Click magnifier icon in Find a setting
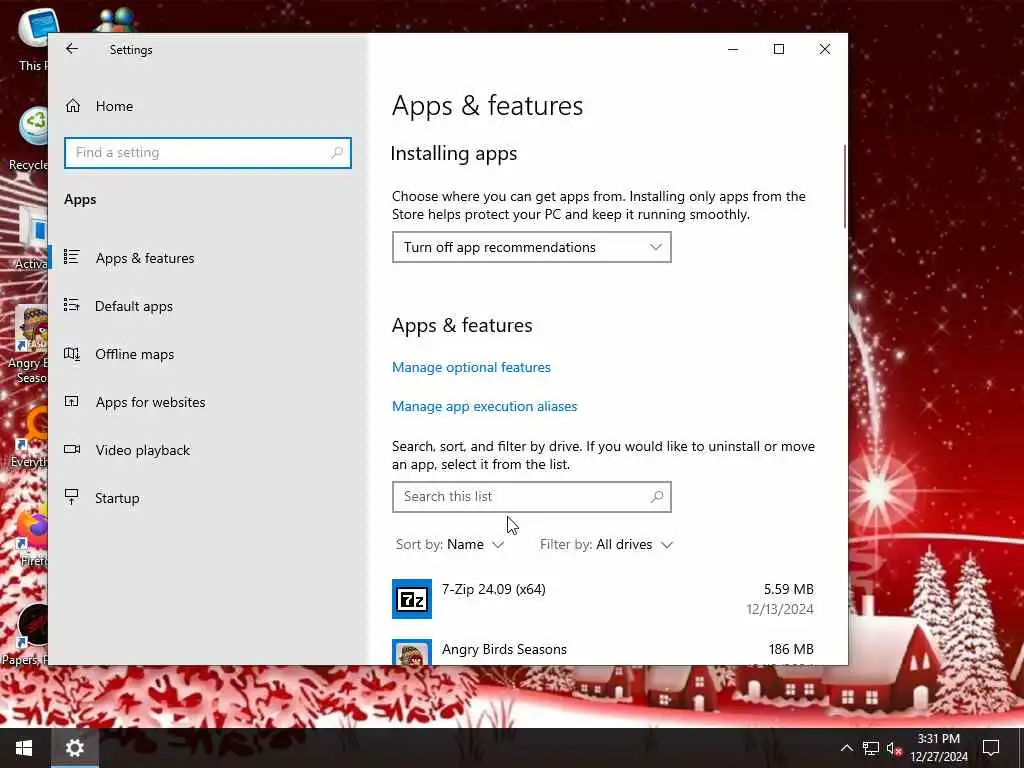This screenshot has height=768, width=1024. pyautogui.click(x=337, y=153)
